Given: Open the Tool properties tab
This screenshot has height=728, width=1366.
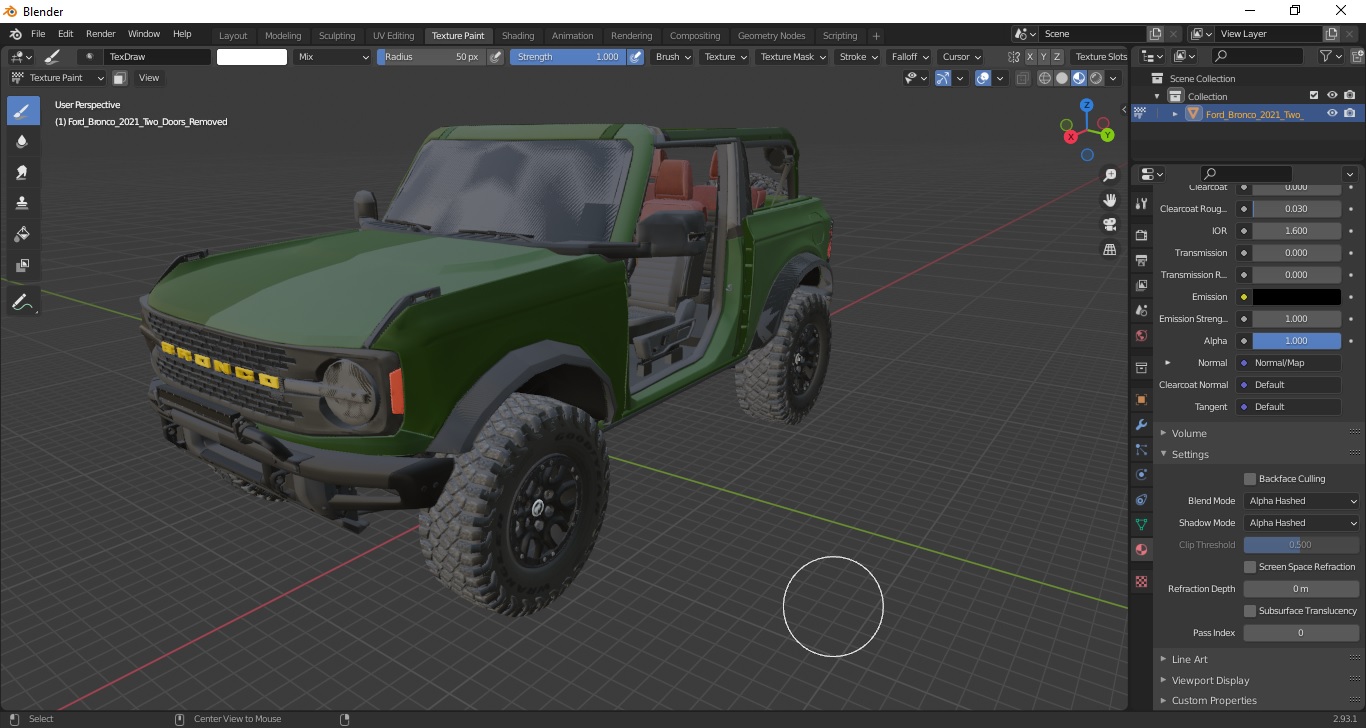Looking at the screenshot, I should pyautogui.click(x=1141, y=203).
